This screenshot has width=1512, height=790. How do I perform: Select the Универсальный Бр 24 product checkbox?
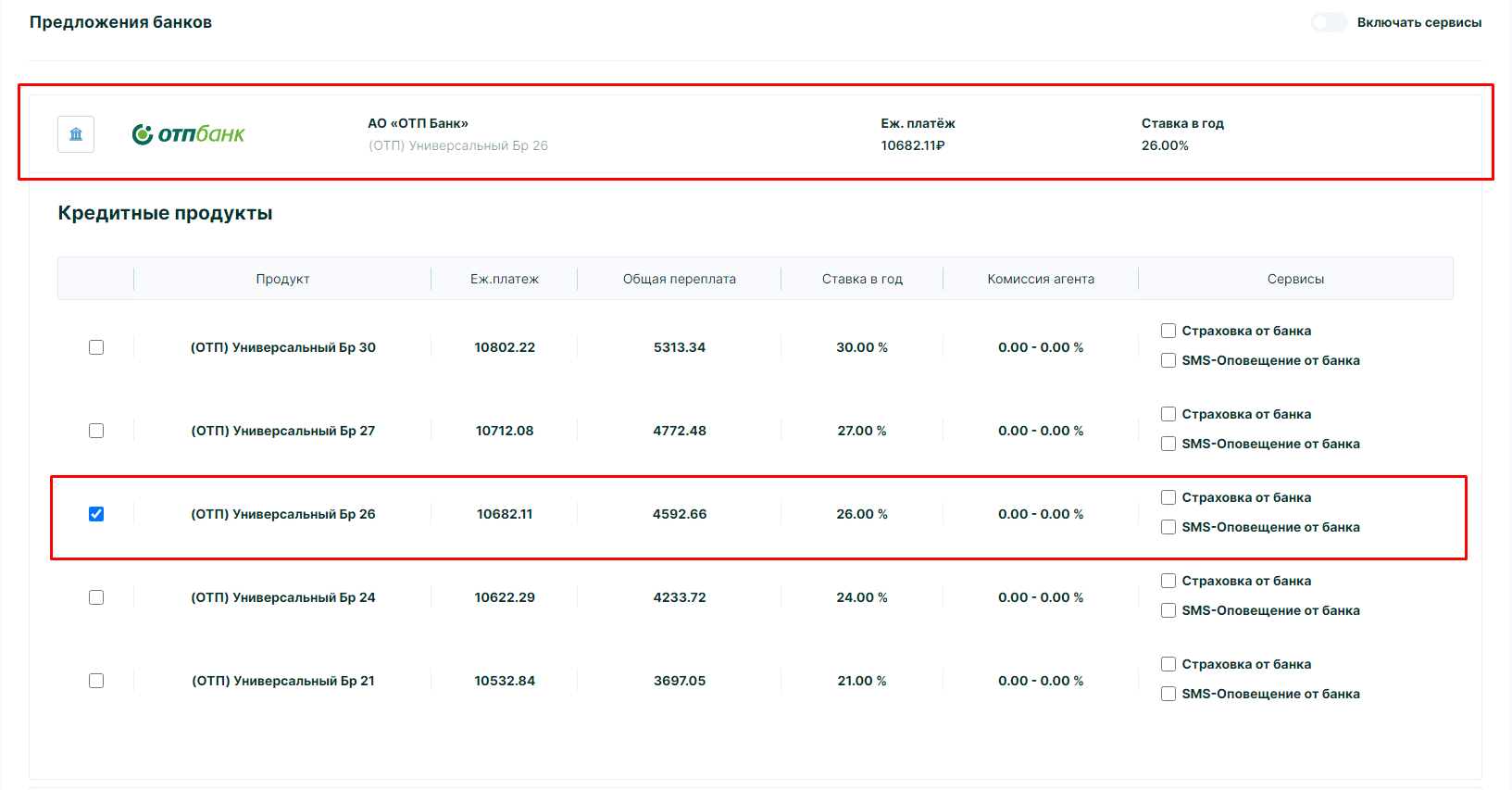(x=96, y=597)
